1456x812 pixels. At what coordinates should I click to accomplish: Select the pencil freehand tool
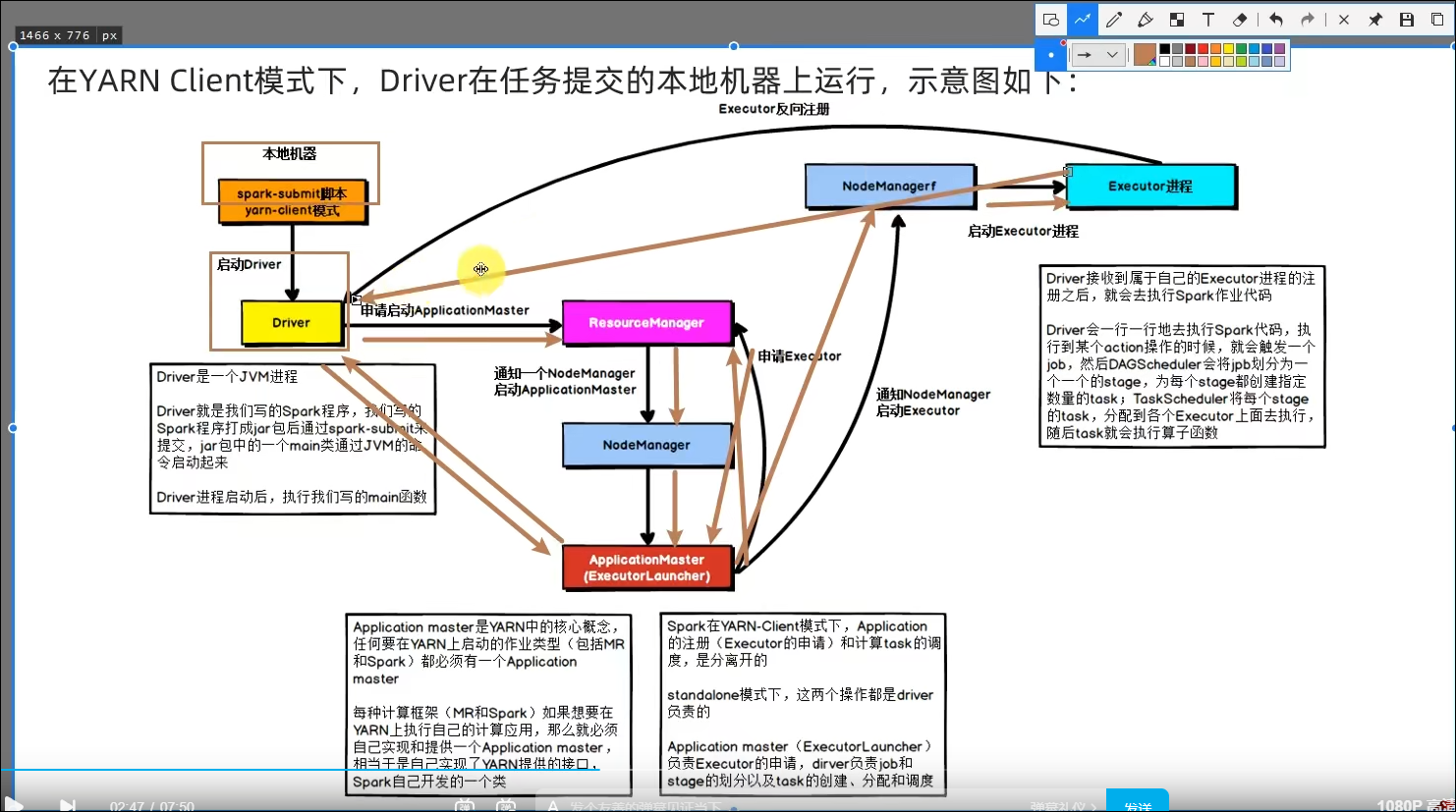point(1114,20)
